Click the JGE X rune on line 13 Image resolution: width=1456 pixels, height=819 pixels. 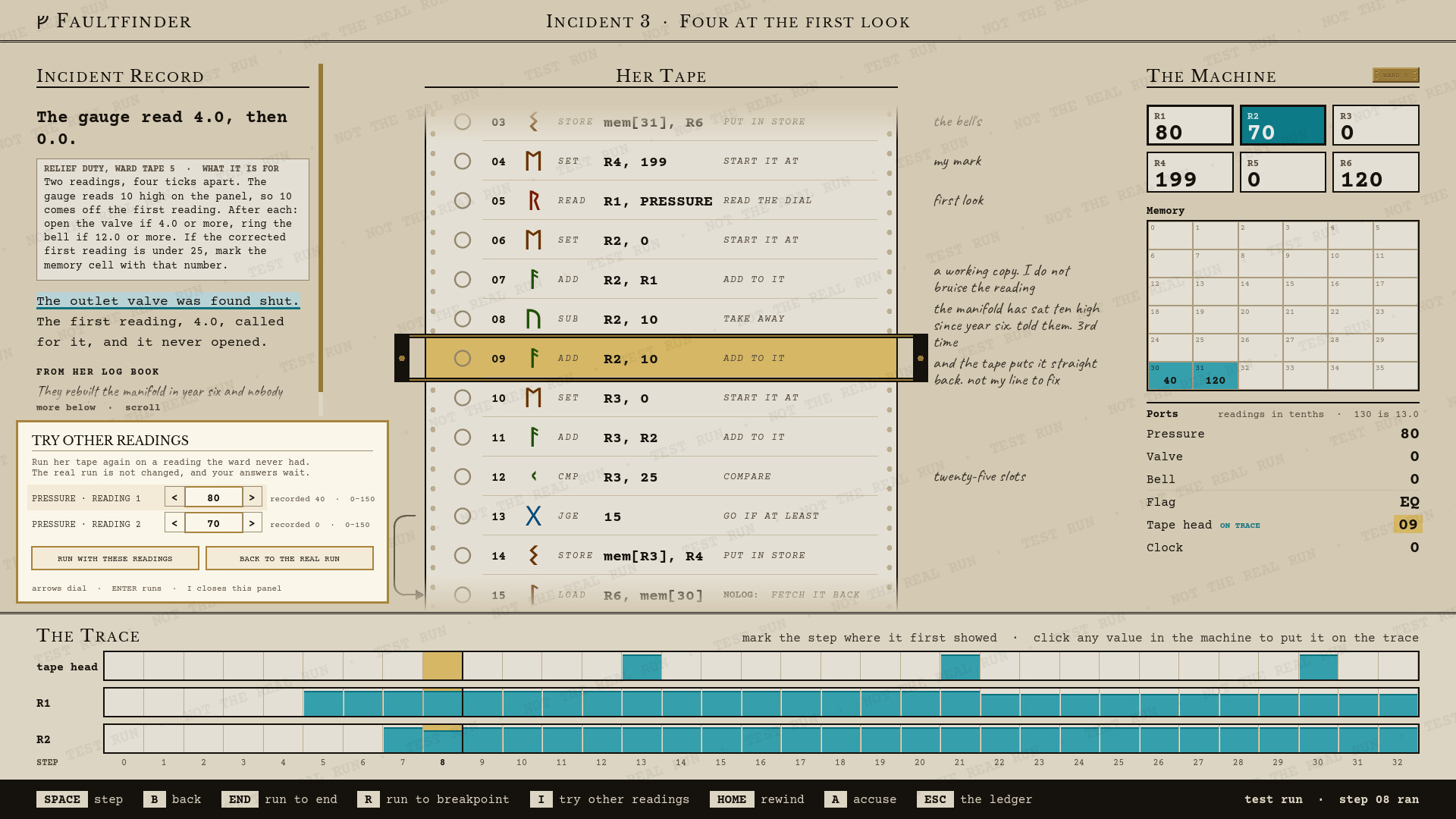point(533,516)
